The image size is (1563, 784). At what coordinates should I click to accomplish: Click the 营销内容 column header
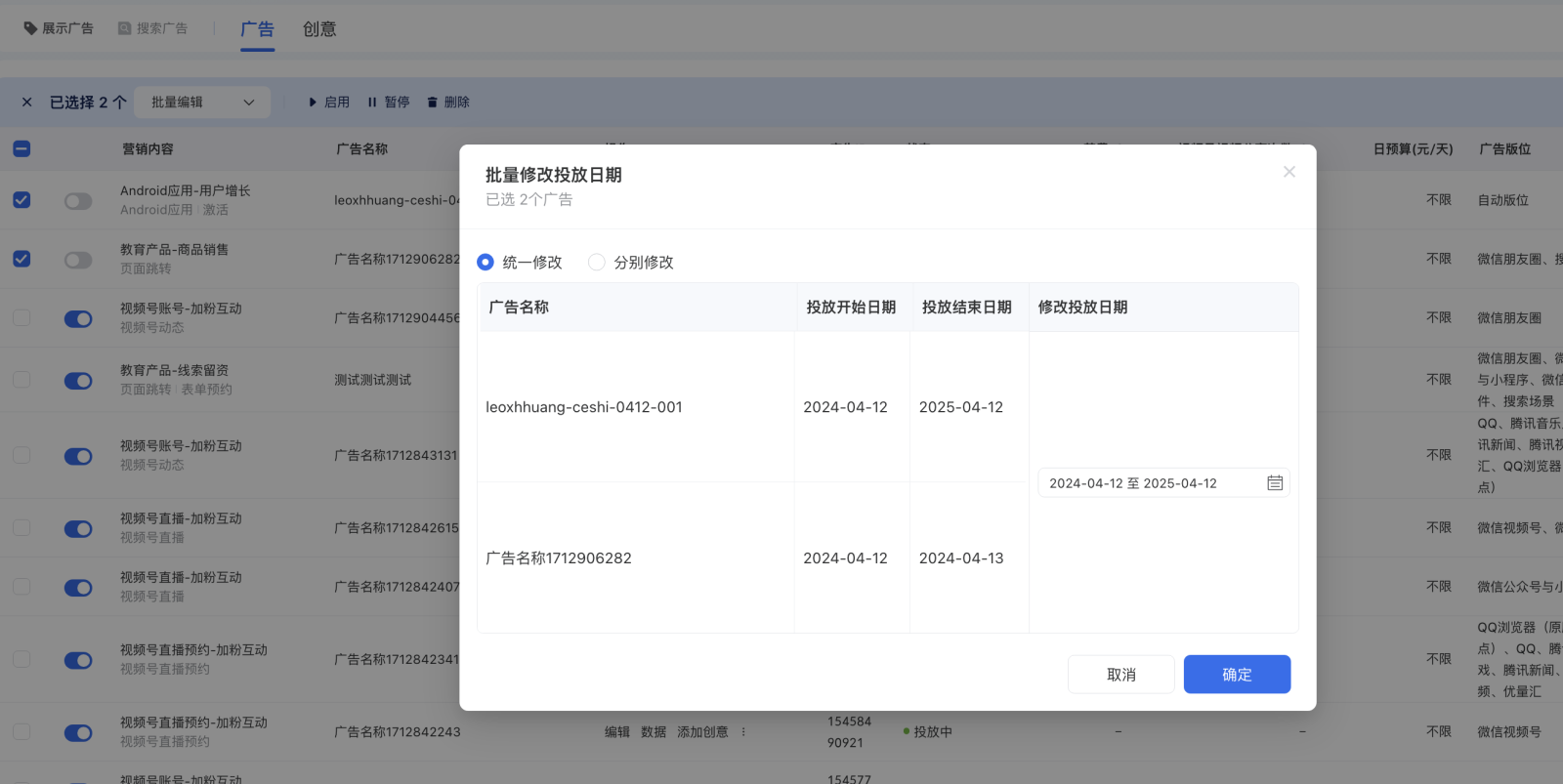148,149
